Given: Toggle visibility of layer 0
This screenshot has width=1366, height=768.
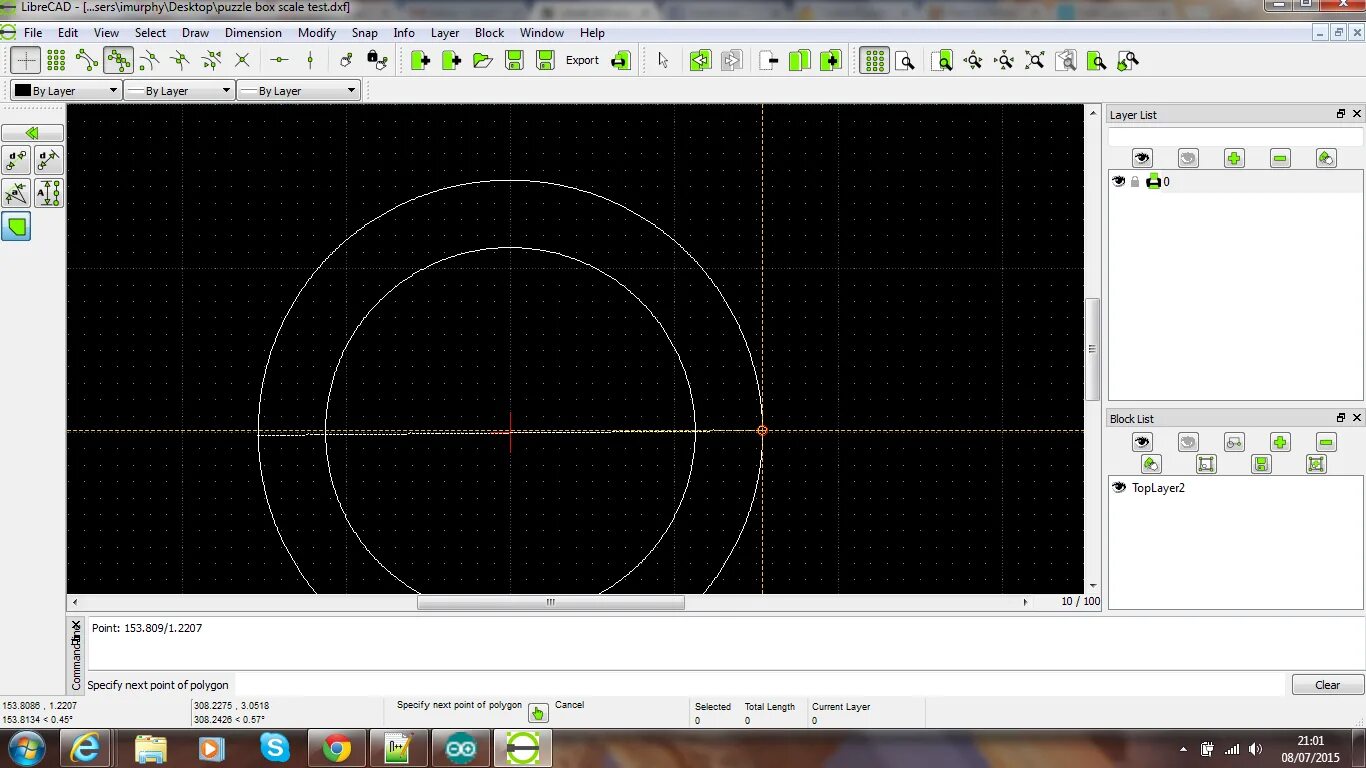Looking at the screenshot, I should coord(1119,182).
